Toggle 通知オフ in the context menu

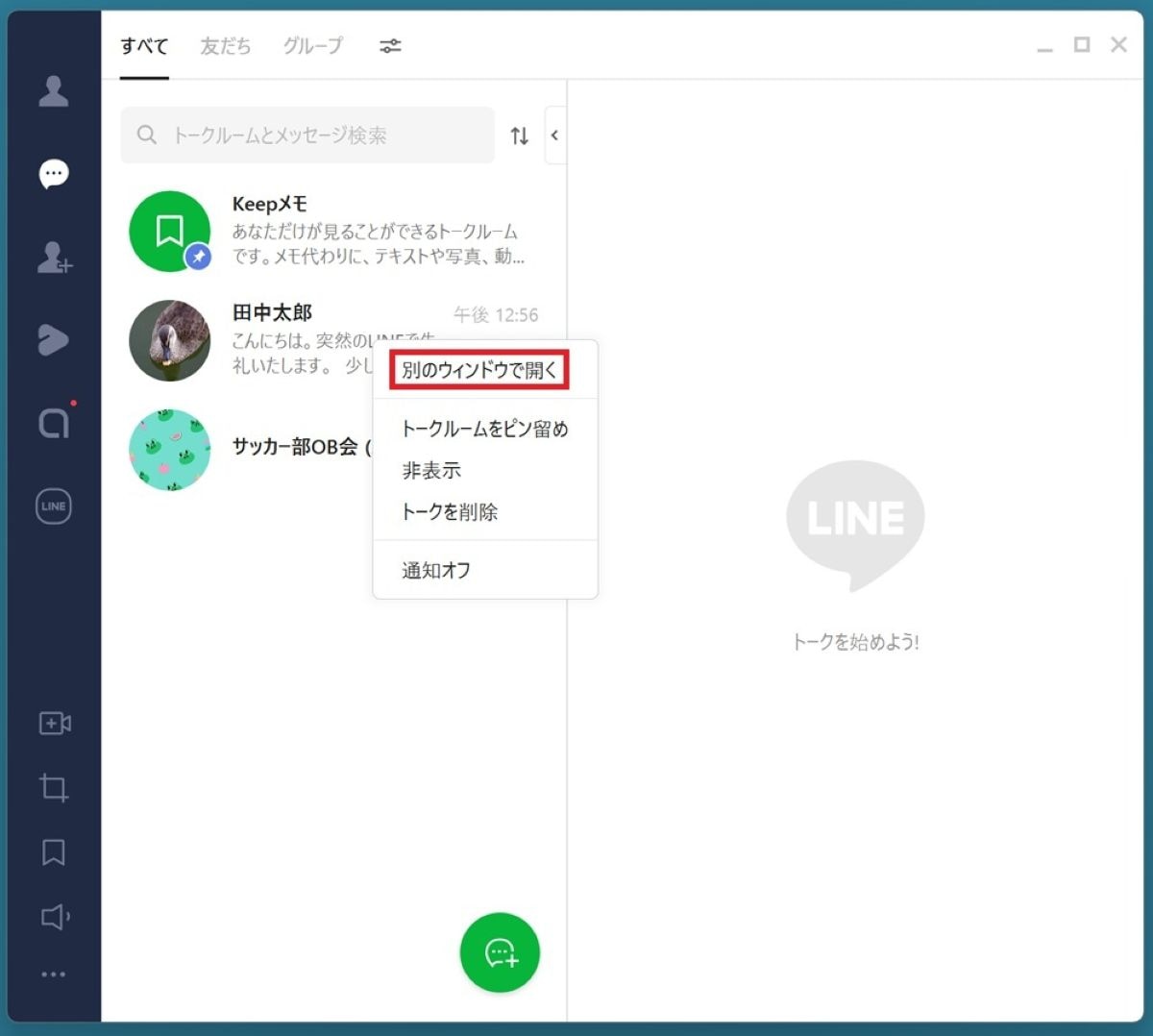click(436, 570)
